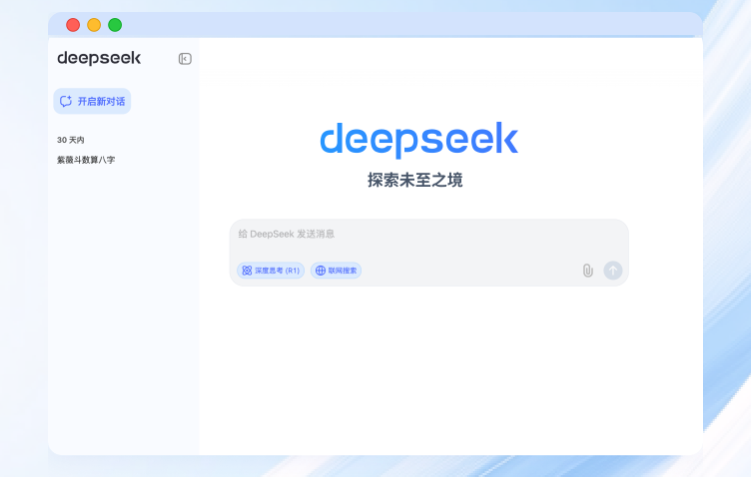The width and height of the screenshot is (751, 477).
Task: Minimize the window with yellow button
Action: [94, 25]
